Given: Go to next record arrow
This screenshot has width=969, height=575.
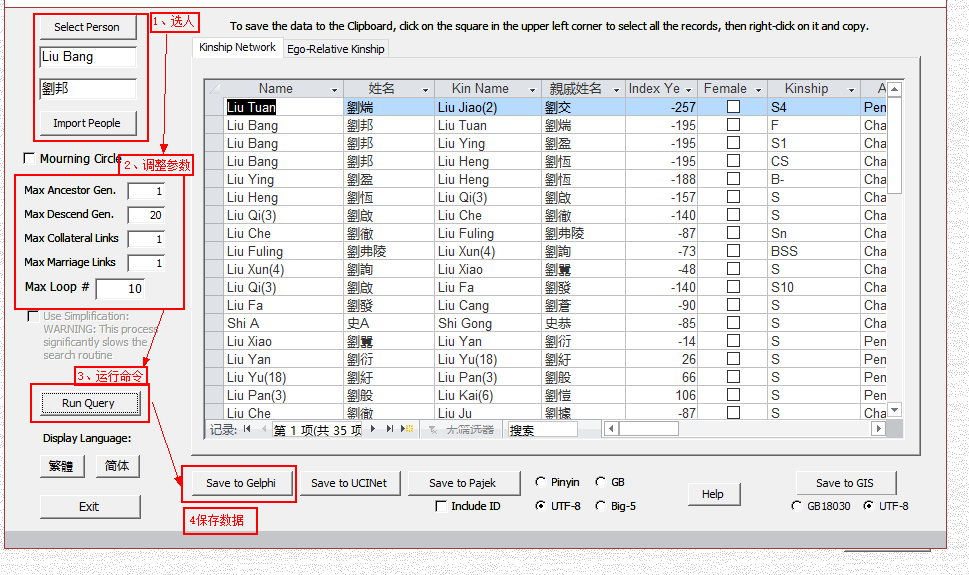Looking at the screenshot, I should pos(373,429).
